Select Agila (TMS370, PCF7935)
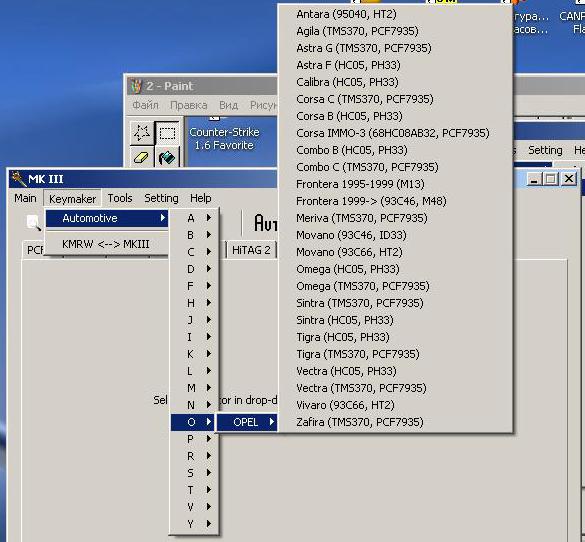Image resolution: width=585 pixels, height=542 pixels. [x=395, y=31]
